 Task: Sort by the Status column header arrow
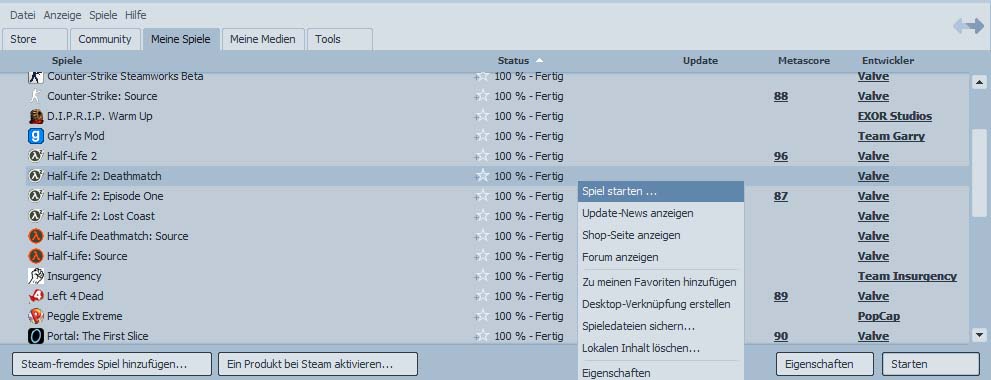click(539, 61)
